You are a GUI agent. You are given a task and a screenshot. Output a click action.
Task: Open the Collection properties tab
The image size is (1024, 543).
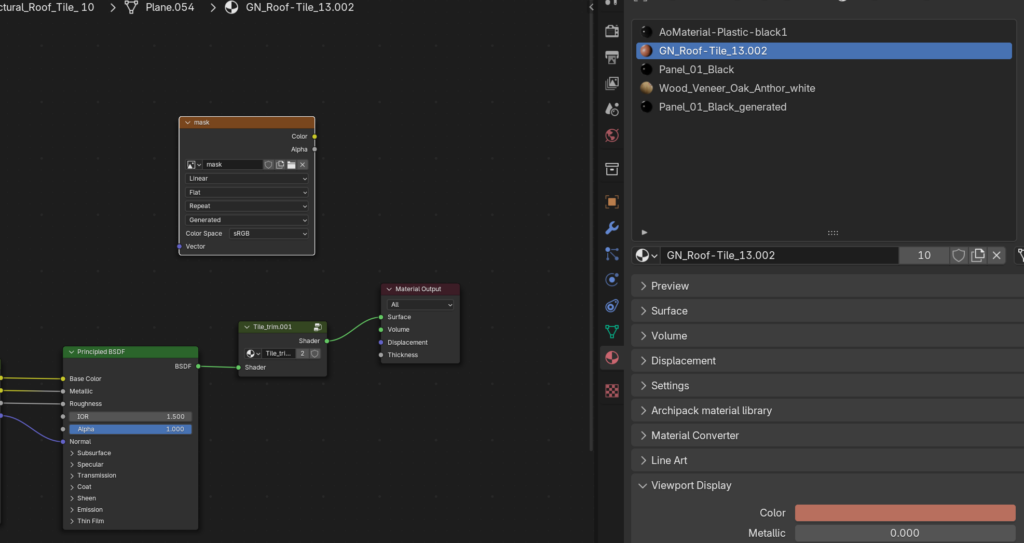612,169
